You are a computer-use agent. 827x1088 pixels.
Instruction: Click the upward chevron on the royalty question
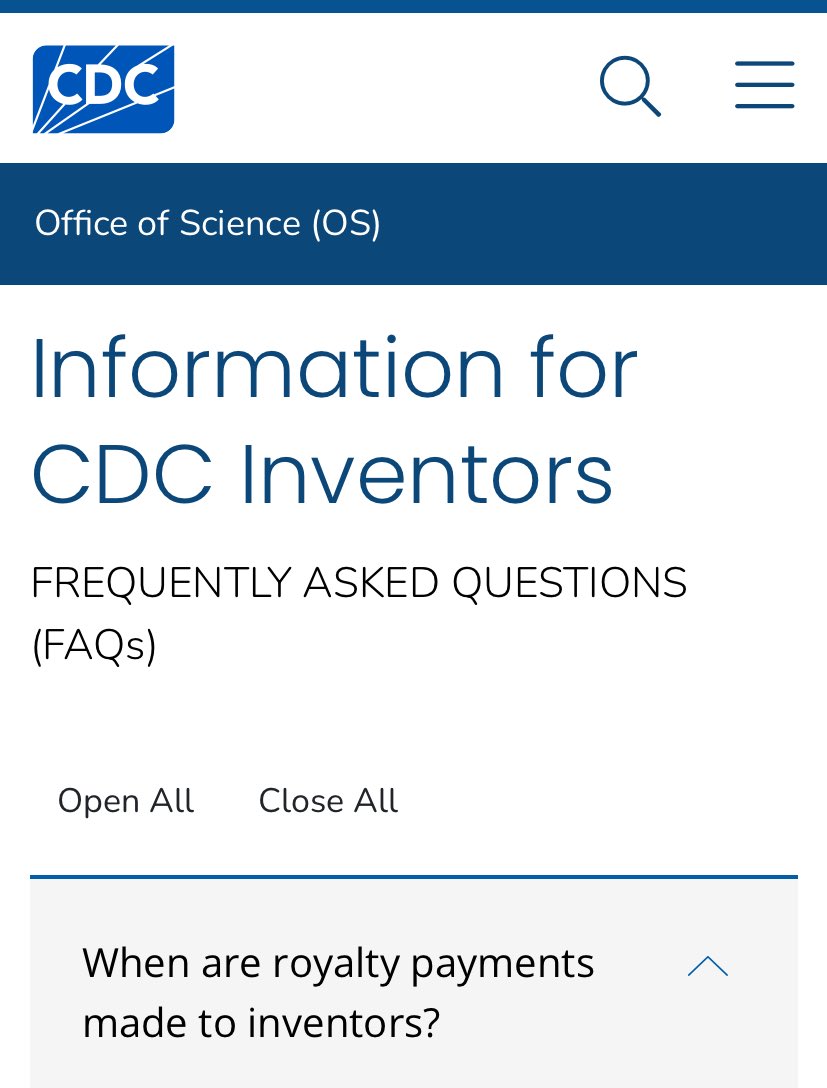pyautogui.click(x=708, y=966)
